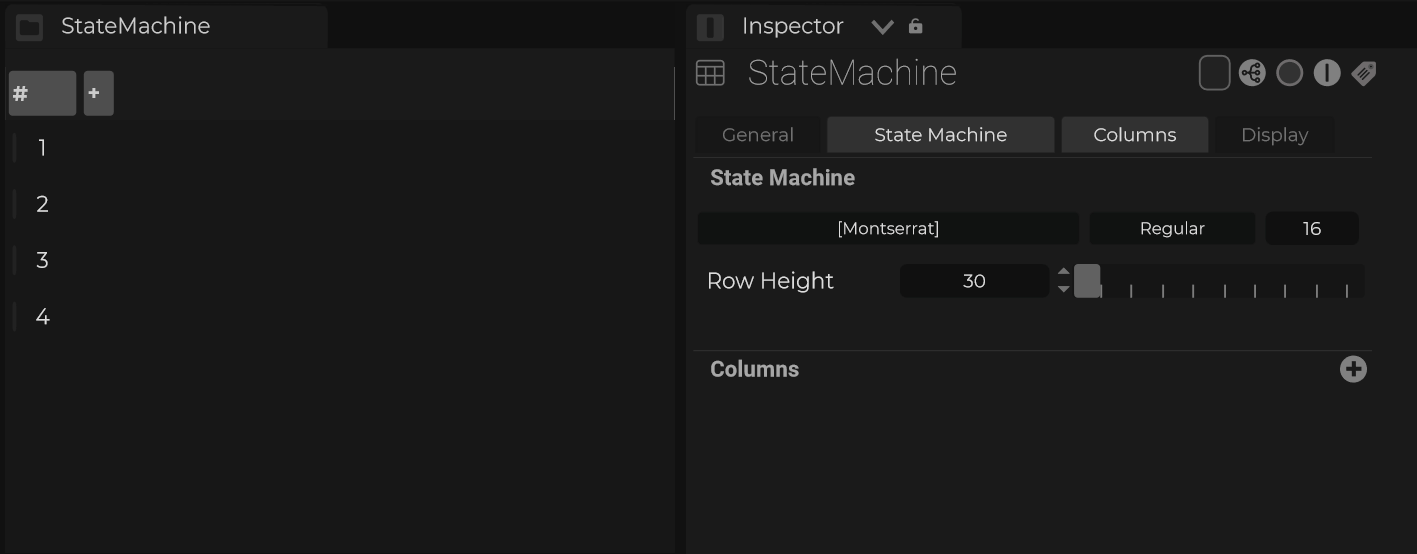1417x554 pixels.
Task: Click the dark circle icon in Inspector header
Action: click(x=1289, y=73)
